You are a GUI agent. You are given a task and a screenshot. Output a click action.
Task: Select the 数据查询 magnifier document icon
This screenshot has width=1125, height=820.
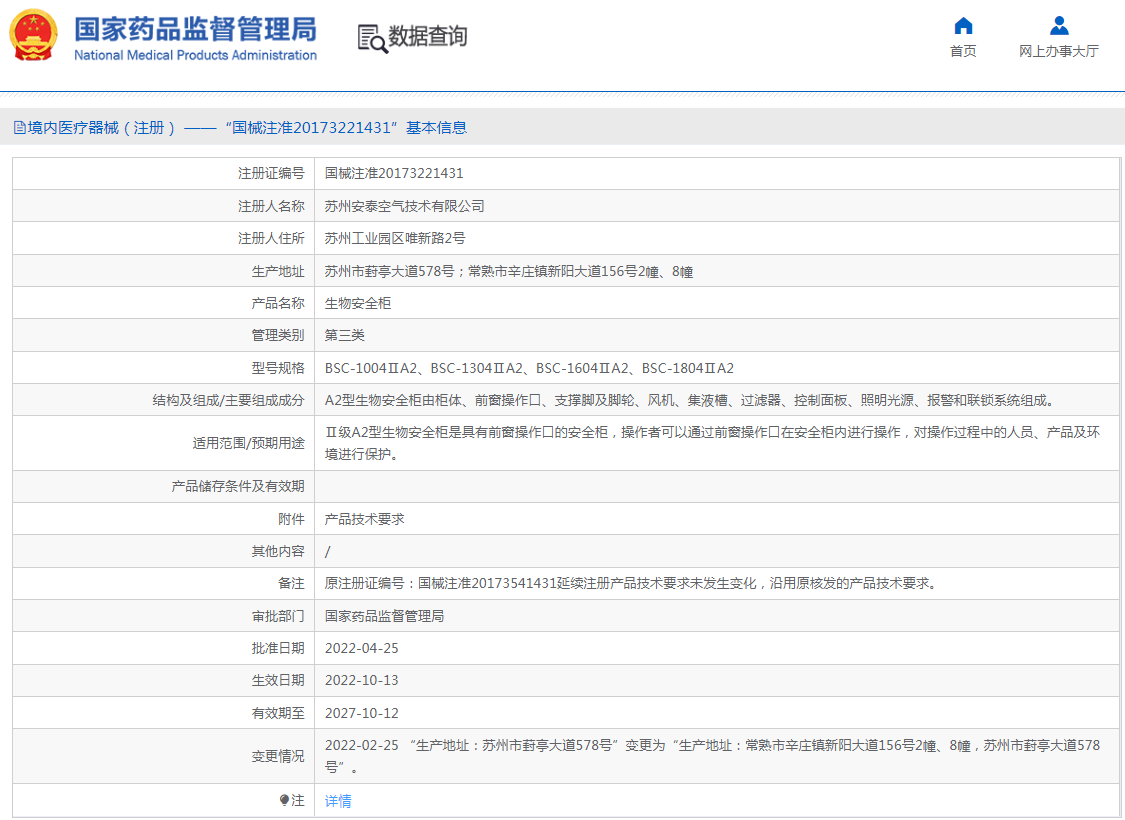tap(371, 38)
